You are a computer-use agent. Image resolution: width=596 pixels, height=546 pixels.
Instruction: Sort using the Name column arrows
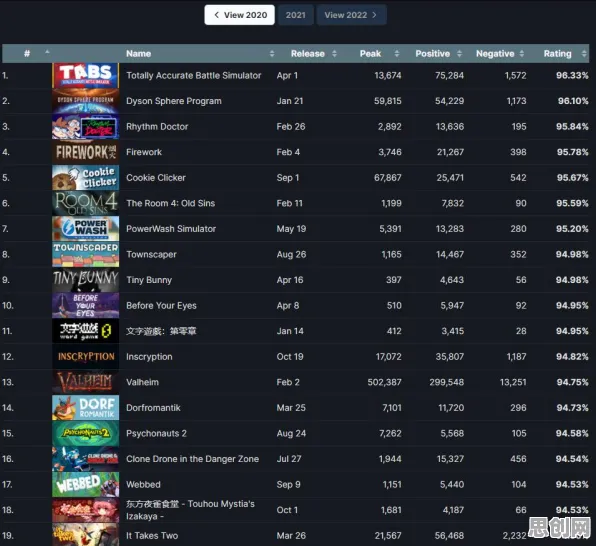(272, 54)
